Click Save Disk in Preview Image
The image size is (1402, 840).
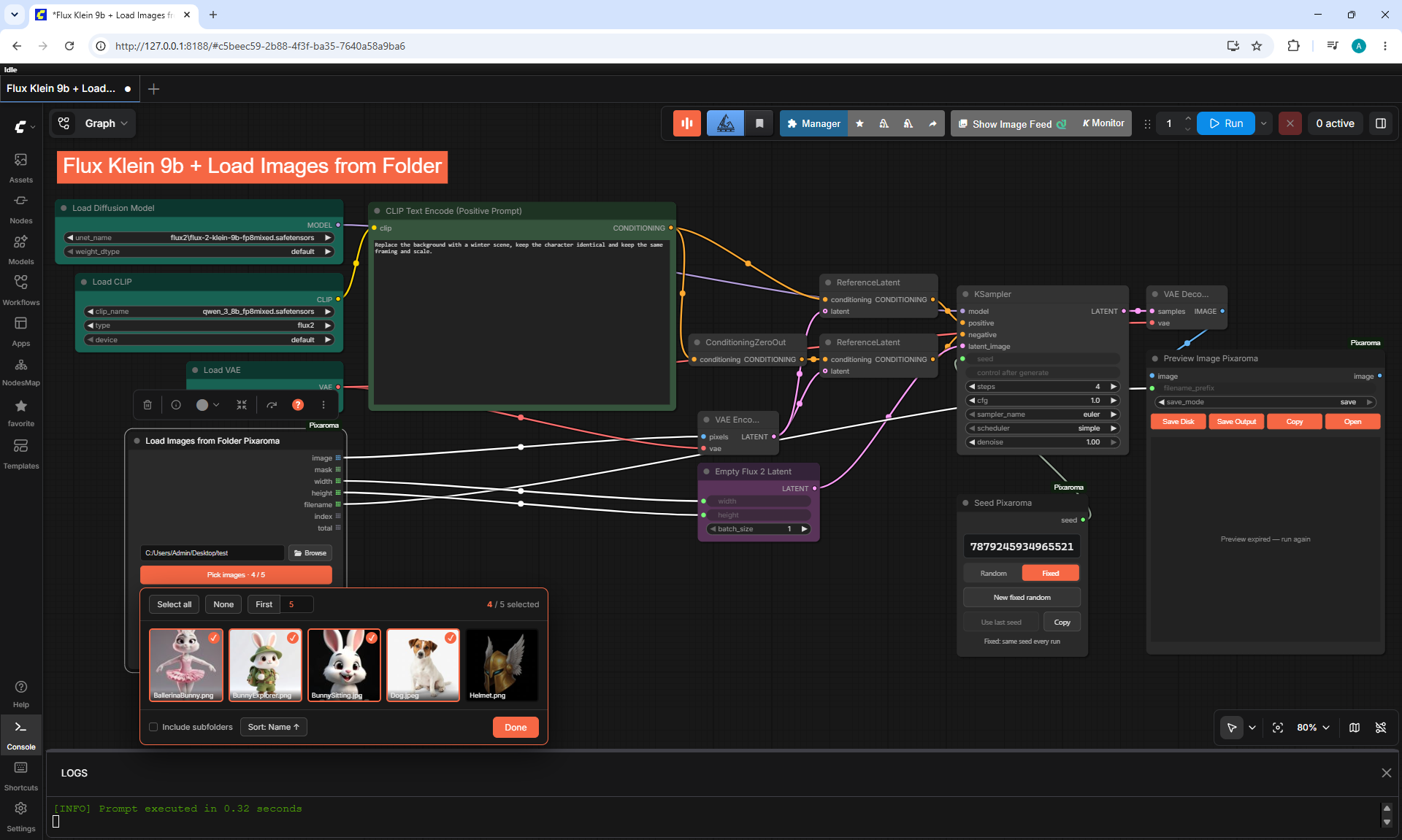point(1179,422)
